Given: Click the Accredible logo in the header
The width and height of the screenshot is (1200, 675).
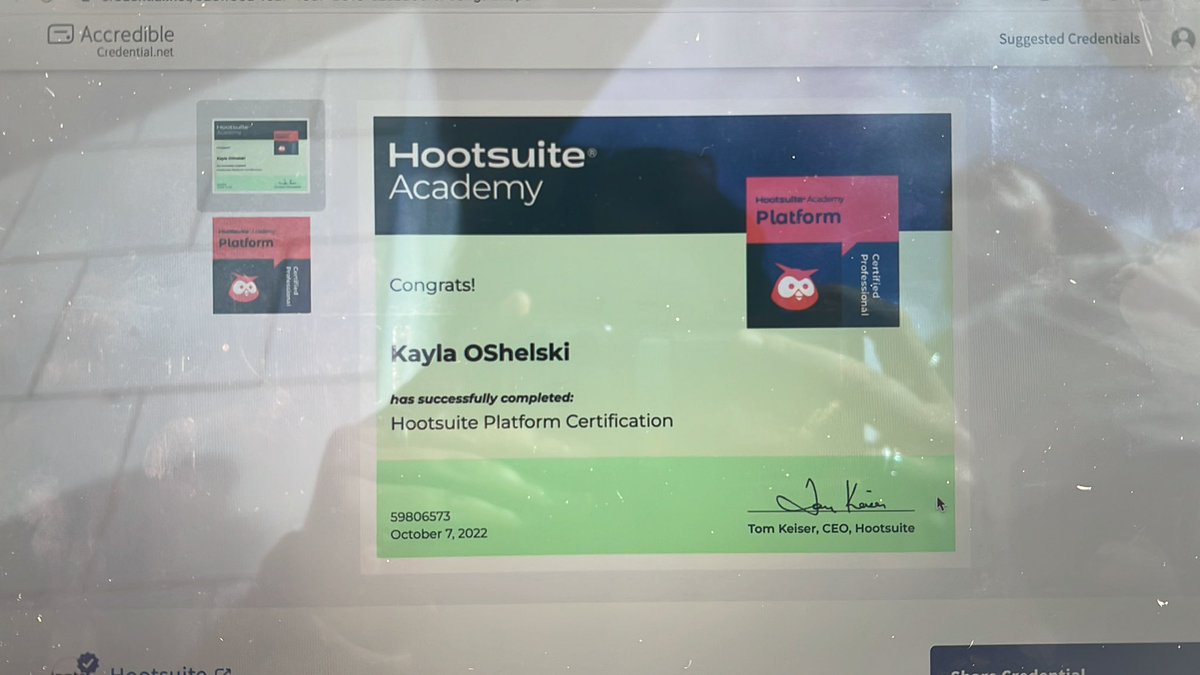Looking at the screenshot, I should pos(111,41).
